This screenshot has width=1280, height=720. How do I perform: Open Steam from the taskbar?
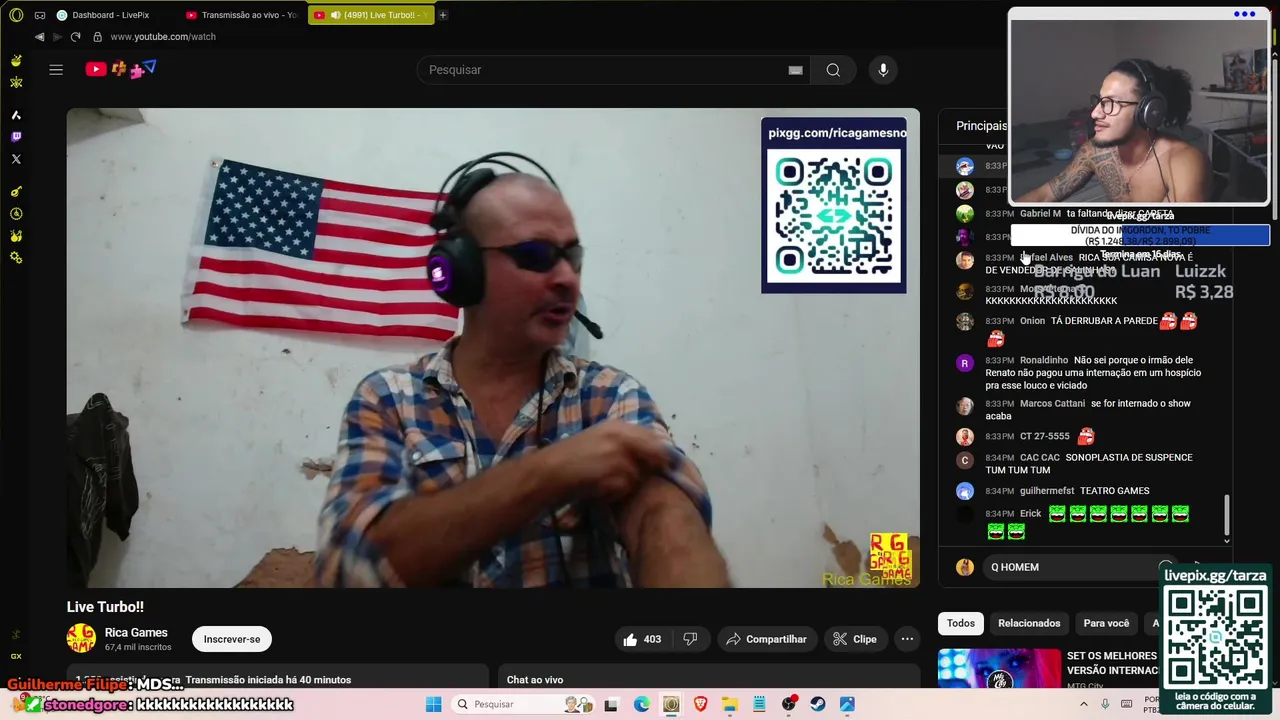point(818,704)
